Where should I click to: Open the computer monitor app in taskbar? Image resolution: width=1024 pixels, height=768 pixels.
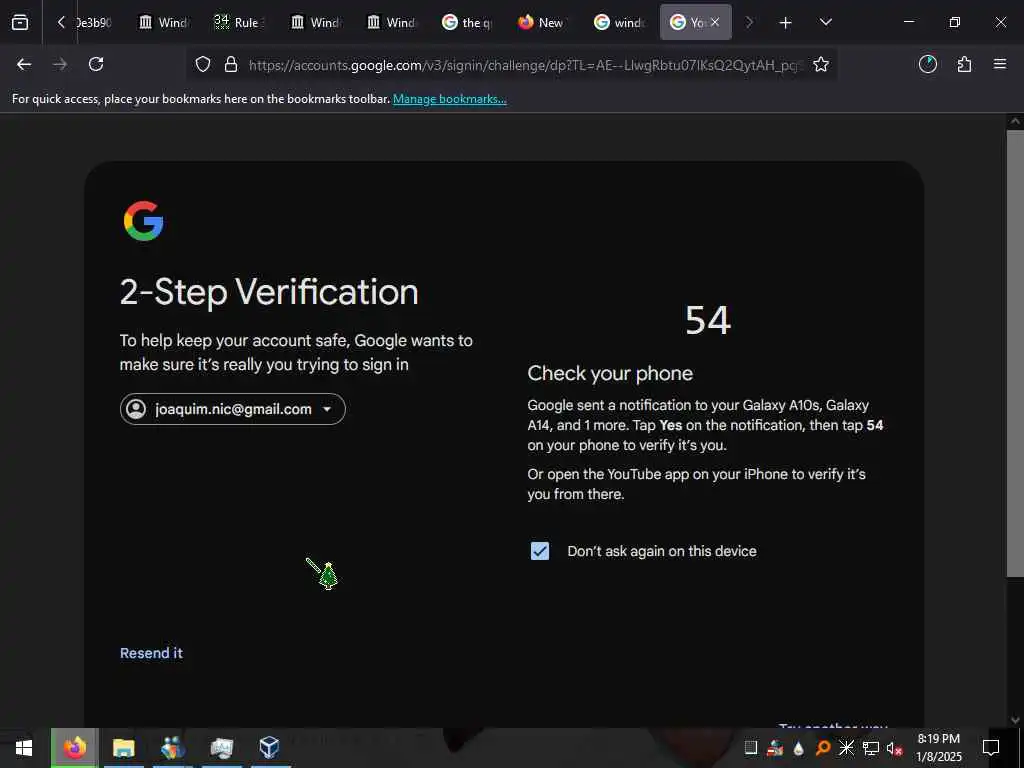pyautogui.click(x=221, y=748)
